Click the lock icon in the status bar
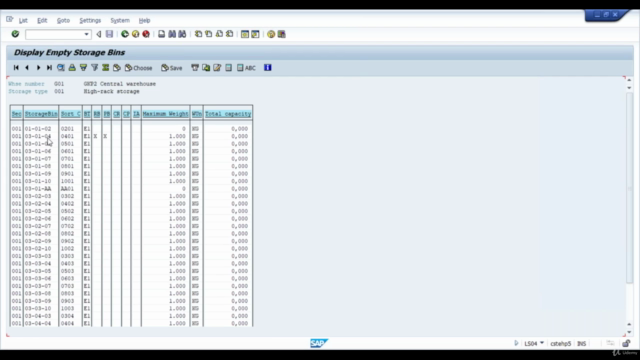640x360 pixels. click(x=627, y=343)
